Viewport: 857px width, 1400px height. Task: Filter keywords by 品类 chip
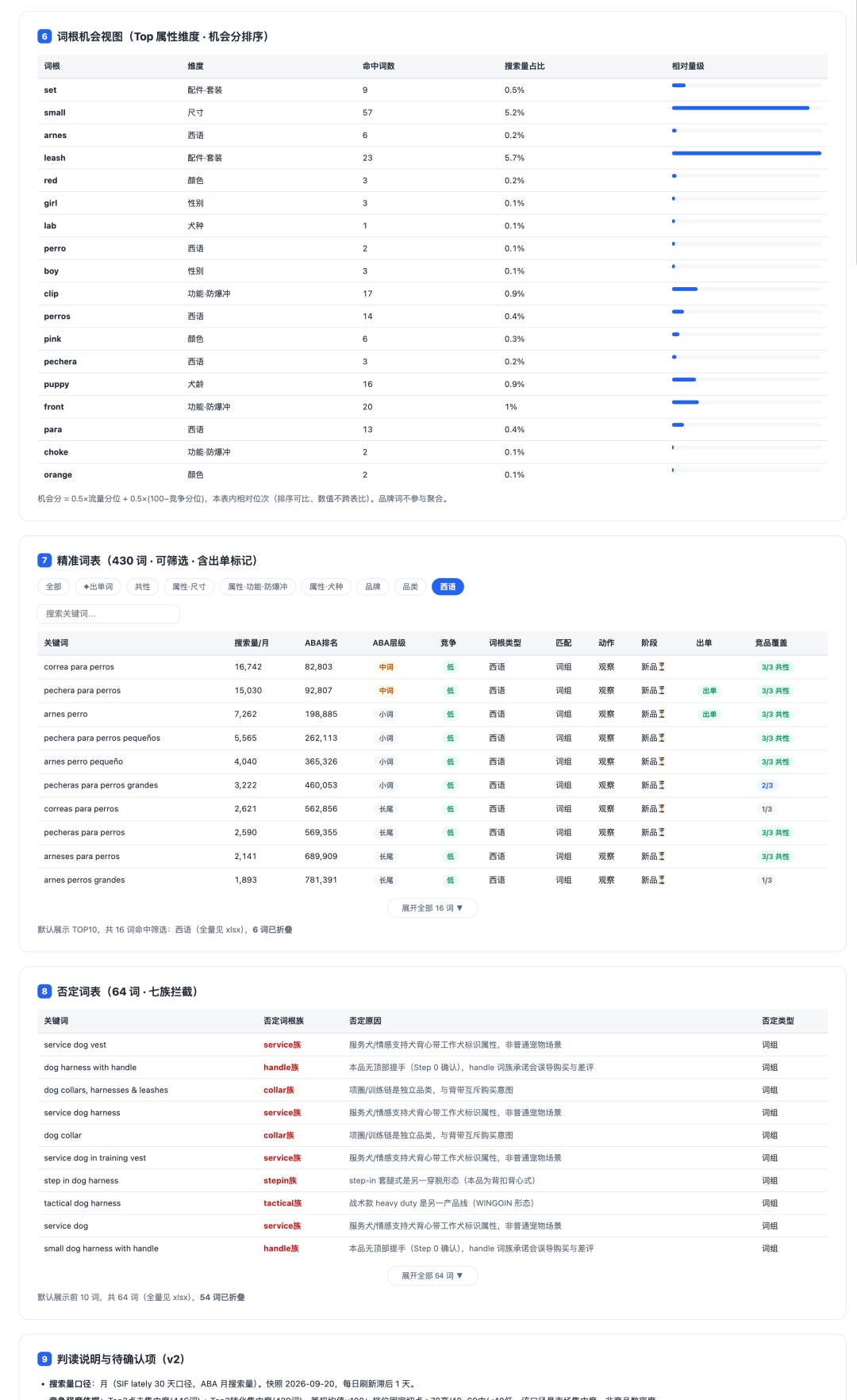pos(410,587)
